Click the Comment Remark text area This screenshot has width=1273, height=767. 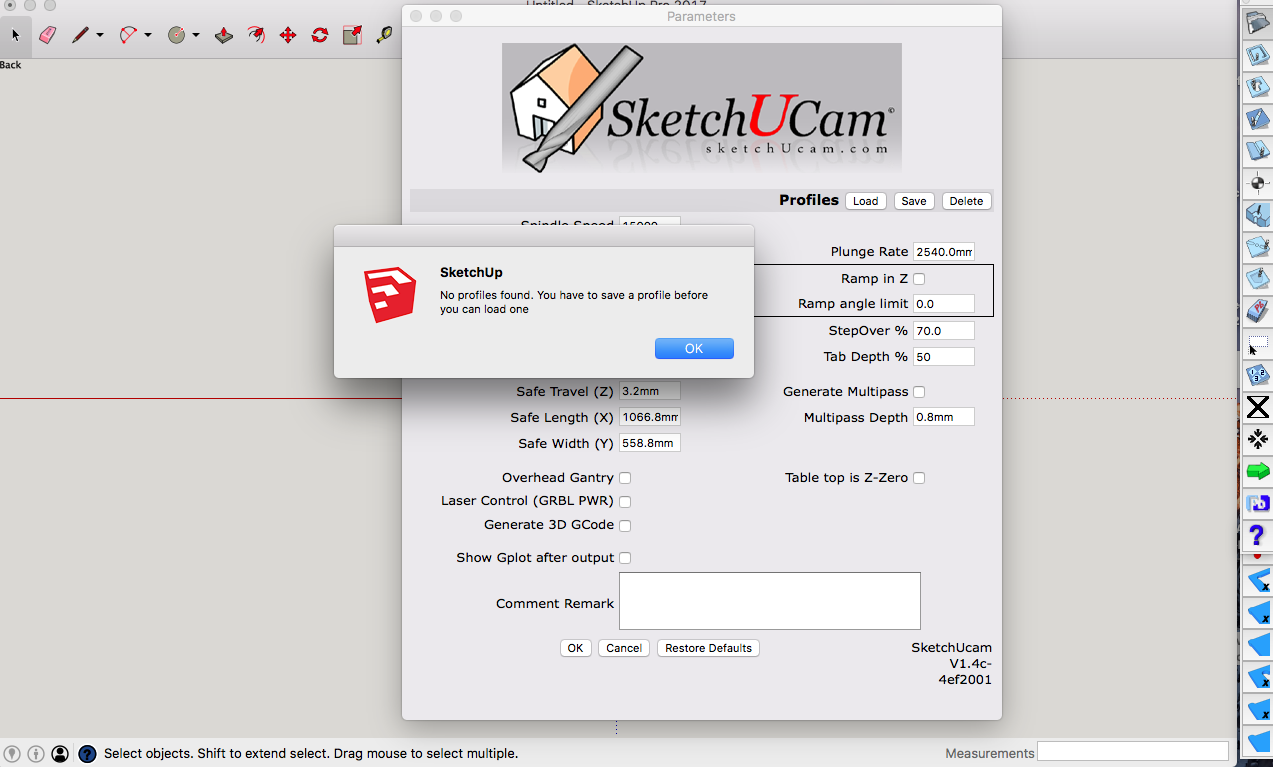769,601
